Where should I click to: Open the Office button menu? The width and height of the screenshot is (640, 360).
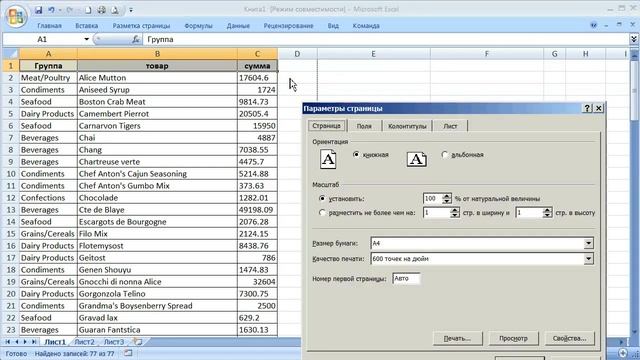16,16
